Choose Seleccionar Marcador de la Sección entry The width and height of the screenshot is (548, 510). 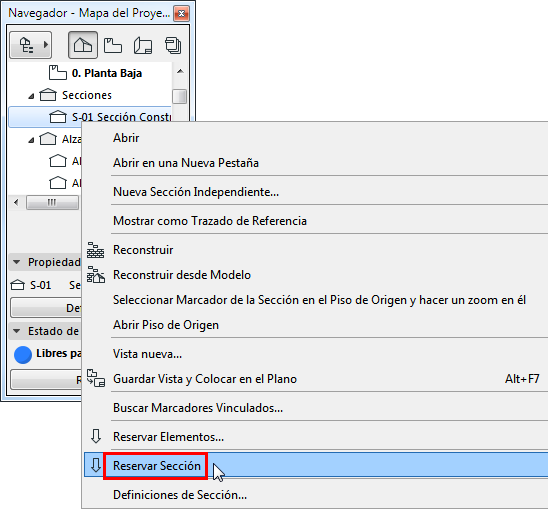click(319, 300)
